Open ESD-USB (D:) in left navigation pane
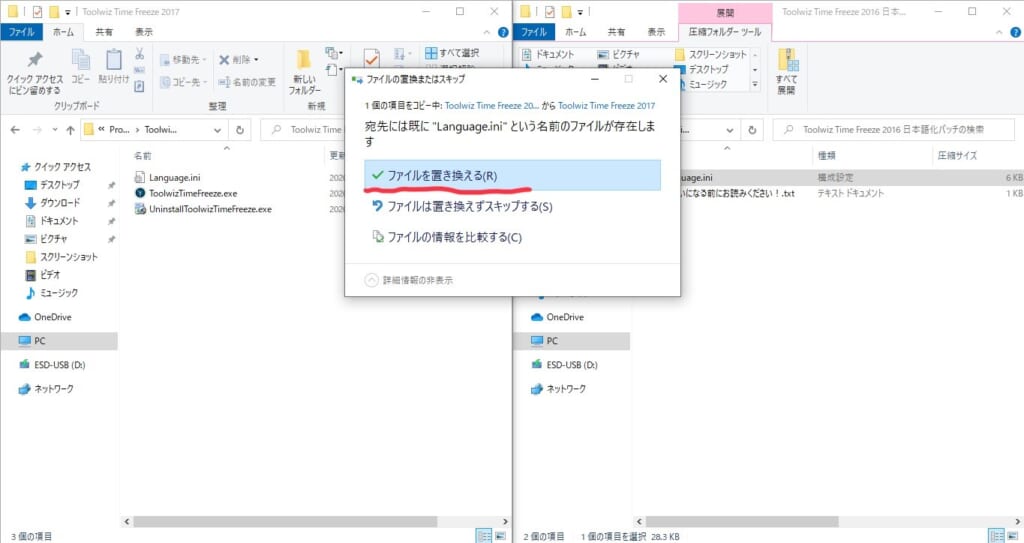This screenshot has height=543, width=1024. (59, 365)
